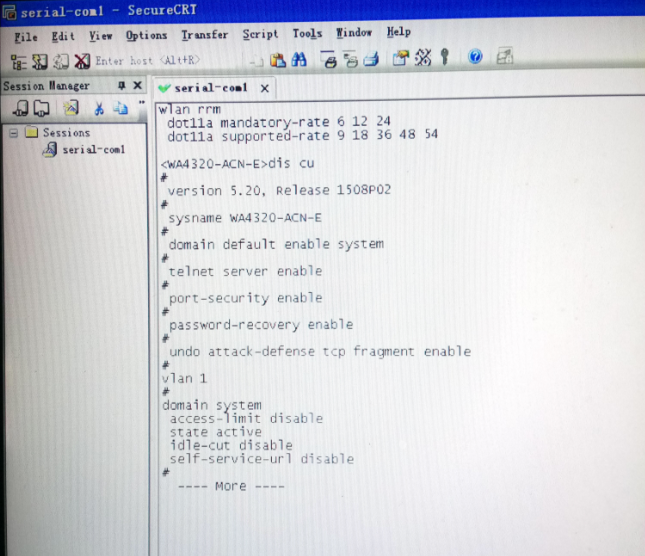Click Connect icon in Session Manager toolbar

[x=20, y=108]
